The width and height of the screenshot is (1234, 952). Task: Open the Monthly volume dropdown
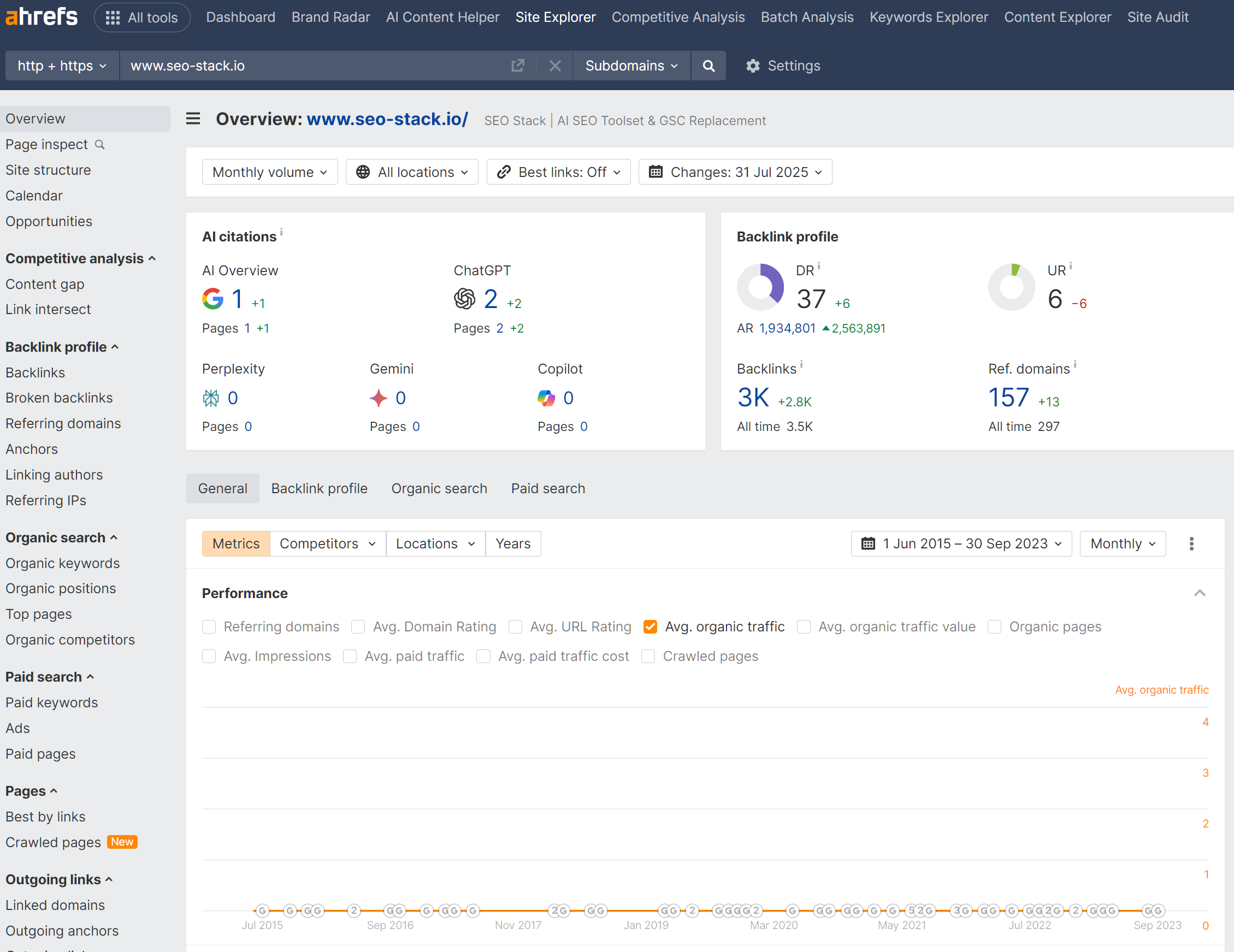[x=269, y=172]
